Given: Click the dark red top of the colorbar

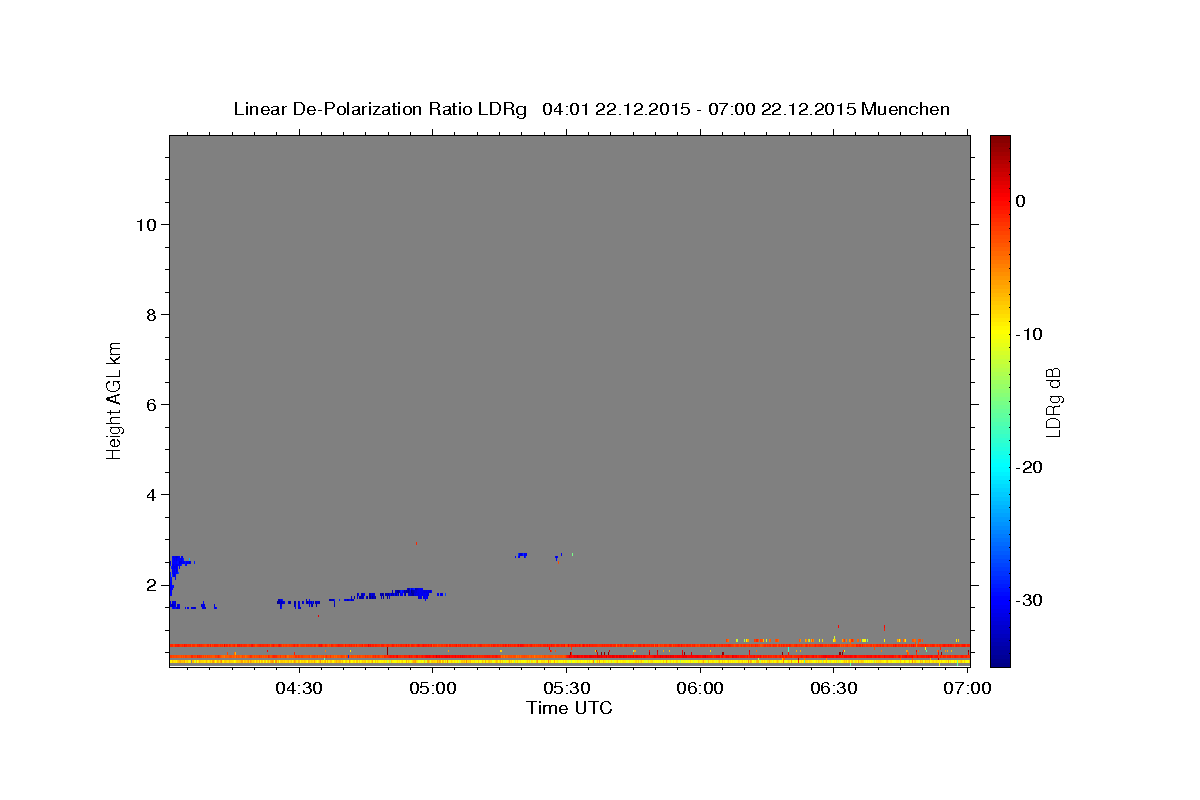Looking at the screenshot, I should [1000, 145].
